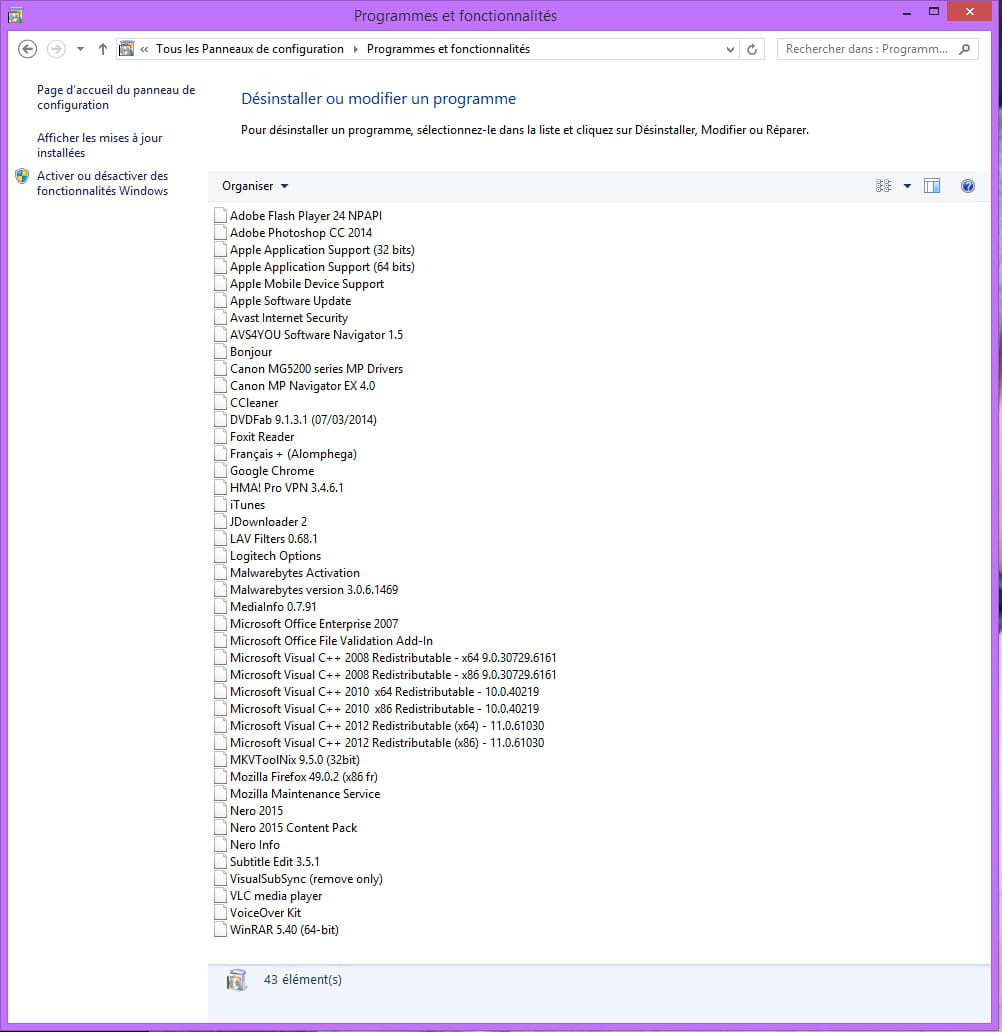Select Adobe Flash Player 24 NPAPI
The width and height of the screenshot is (1002, 1032).
coord(305,216)
